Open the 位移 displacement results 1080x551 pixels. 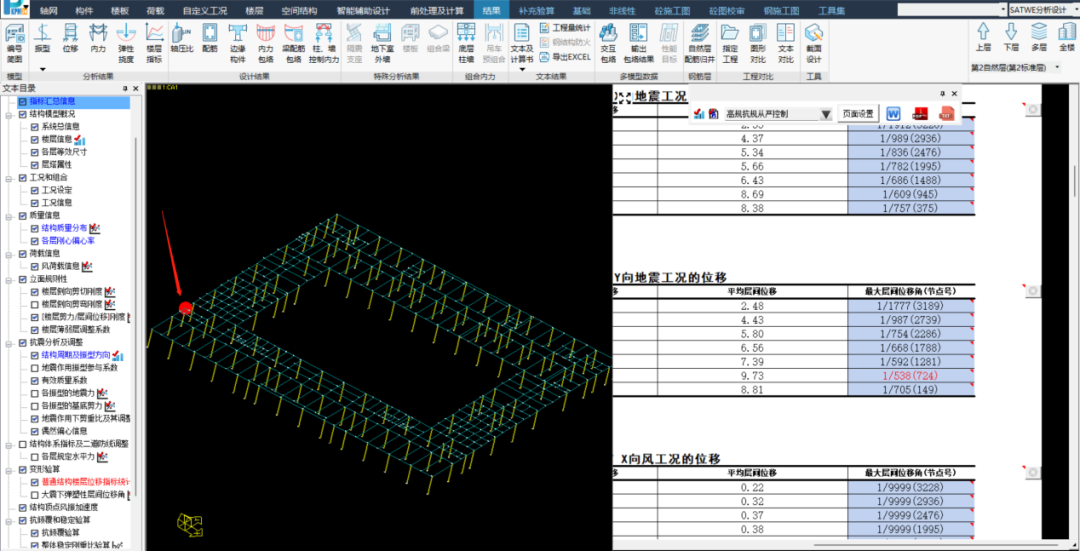pyautogui.click(x=70, y=39)
